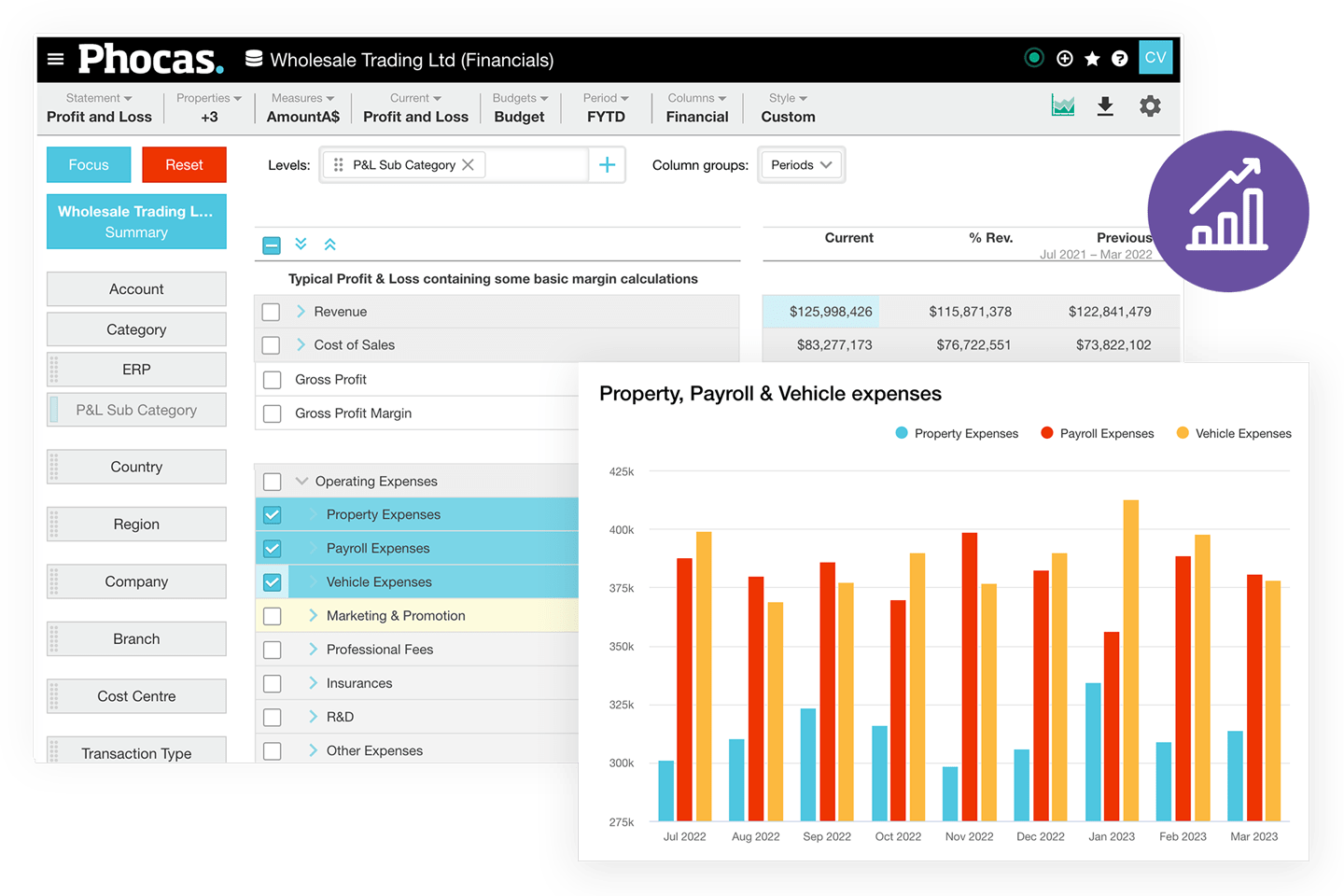
Task: Mark this view as a favorite star
Action: [1092, 58]
